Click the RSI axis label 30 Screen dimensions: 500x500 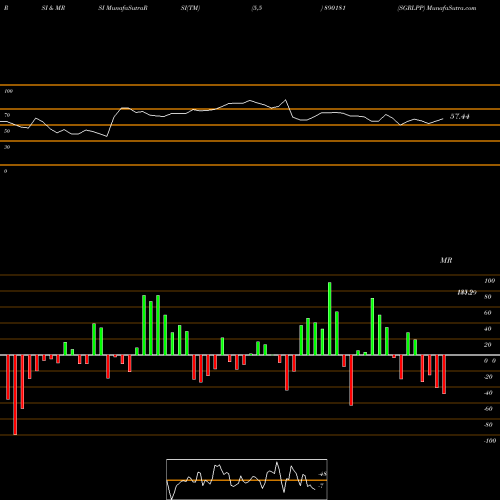(7, 147)
